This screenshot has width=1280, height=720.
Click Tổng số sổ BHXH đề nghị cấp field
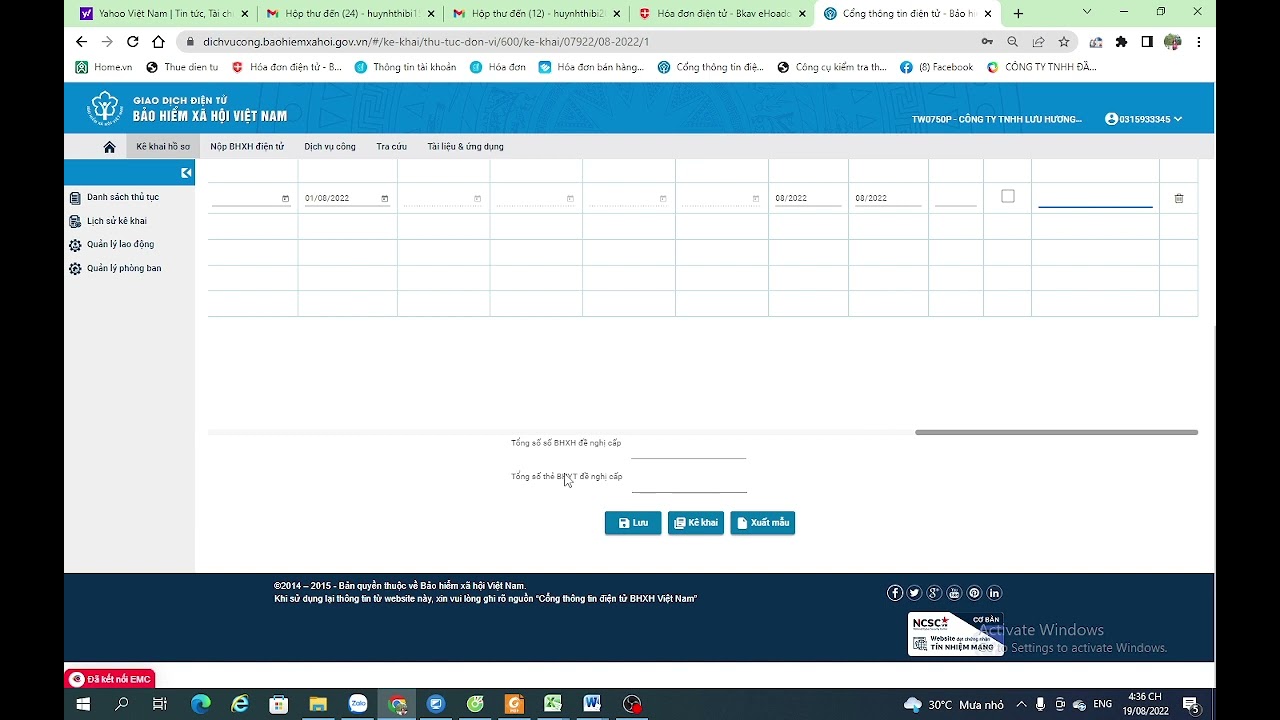coord(689,448)
